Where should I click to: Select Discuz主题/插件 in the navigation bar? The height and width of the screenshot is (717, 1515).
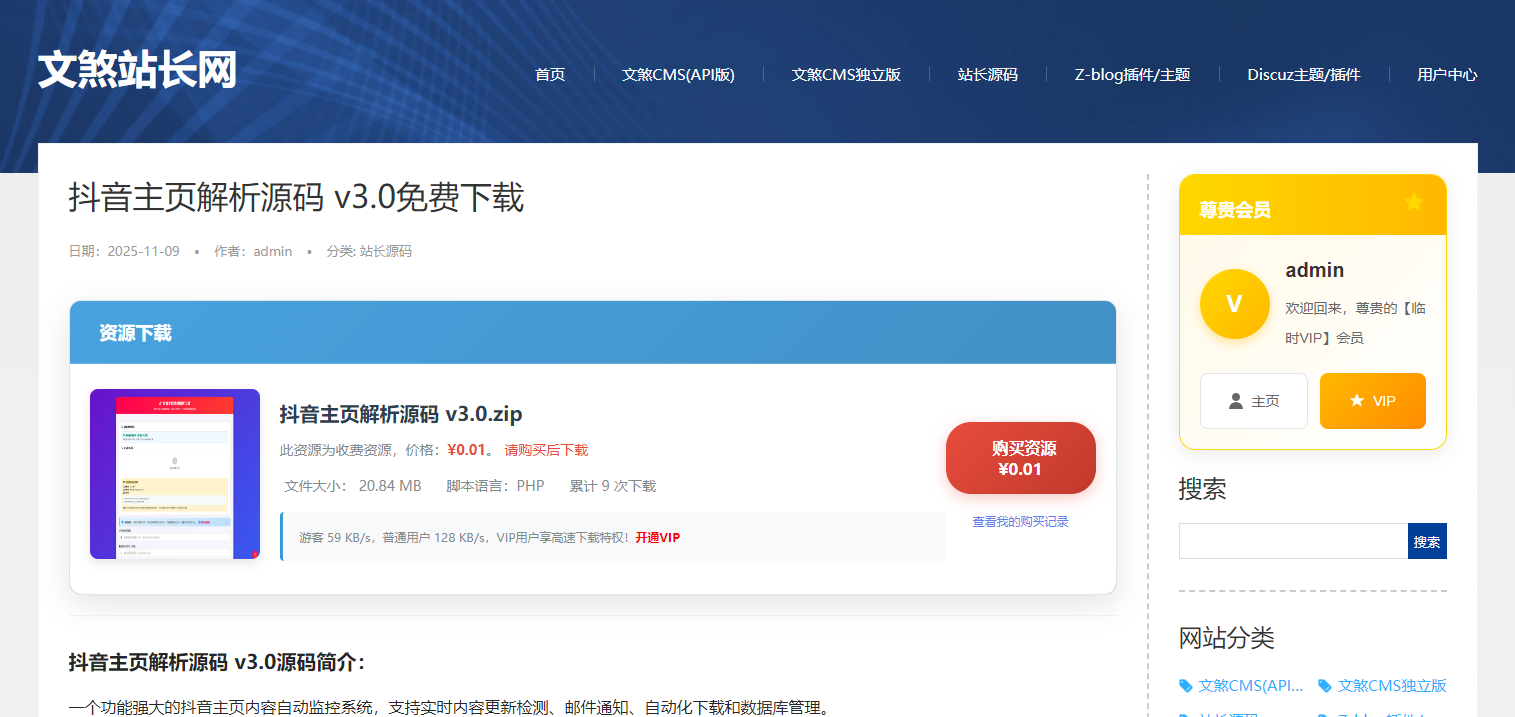click(1303, 73)
